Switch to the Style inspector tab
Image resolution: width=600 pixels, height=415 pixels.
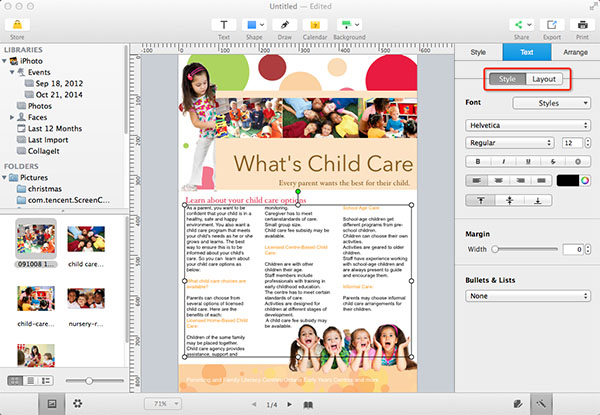[478, 52]
